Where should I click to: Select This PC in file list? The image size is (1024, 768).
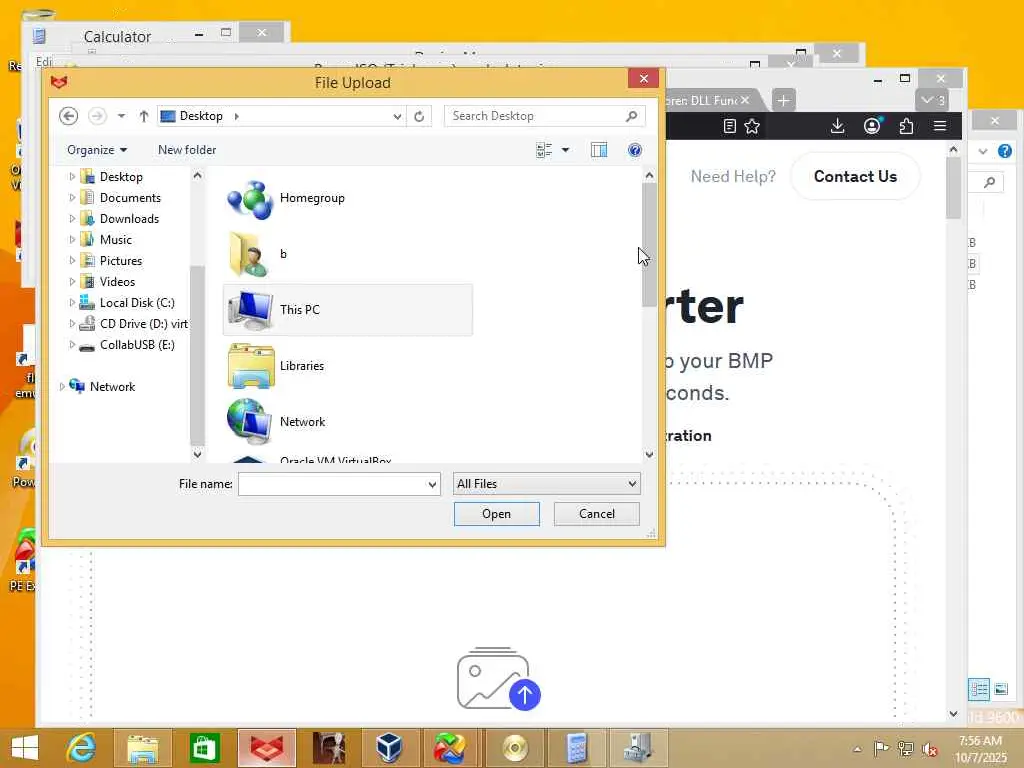(347, 310)
